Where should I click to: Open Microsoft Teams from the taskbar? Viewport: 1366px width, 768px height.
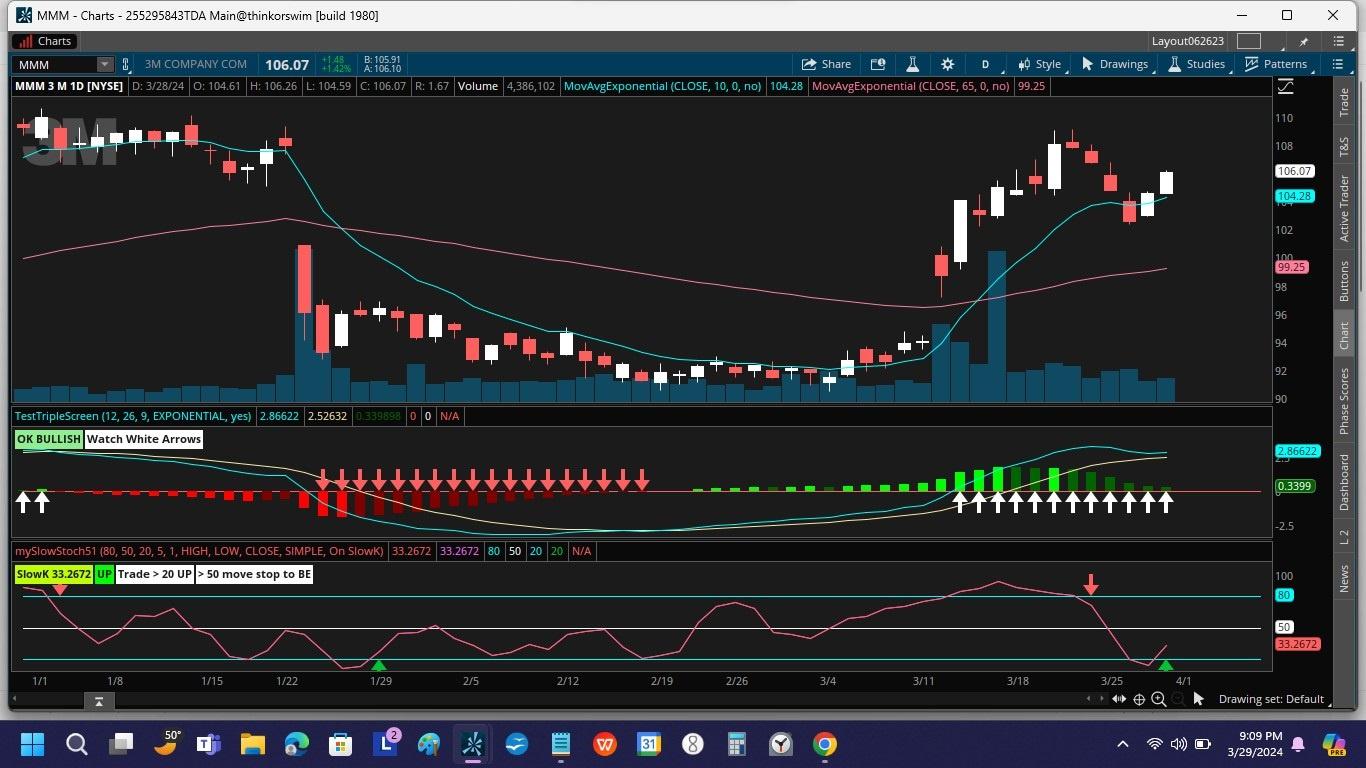point(208,744)
